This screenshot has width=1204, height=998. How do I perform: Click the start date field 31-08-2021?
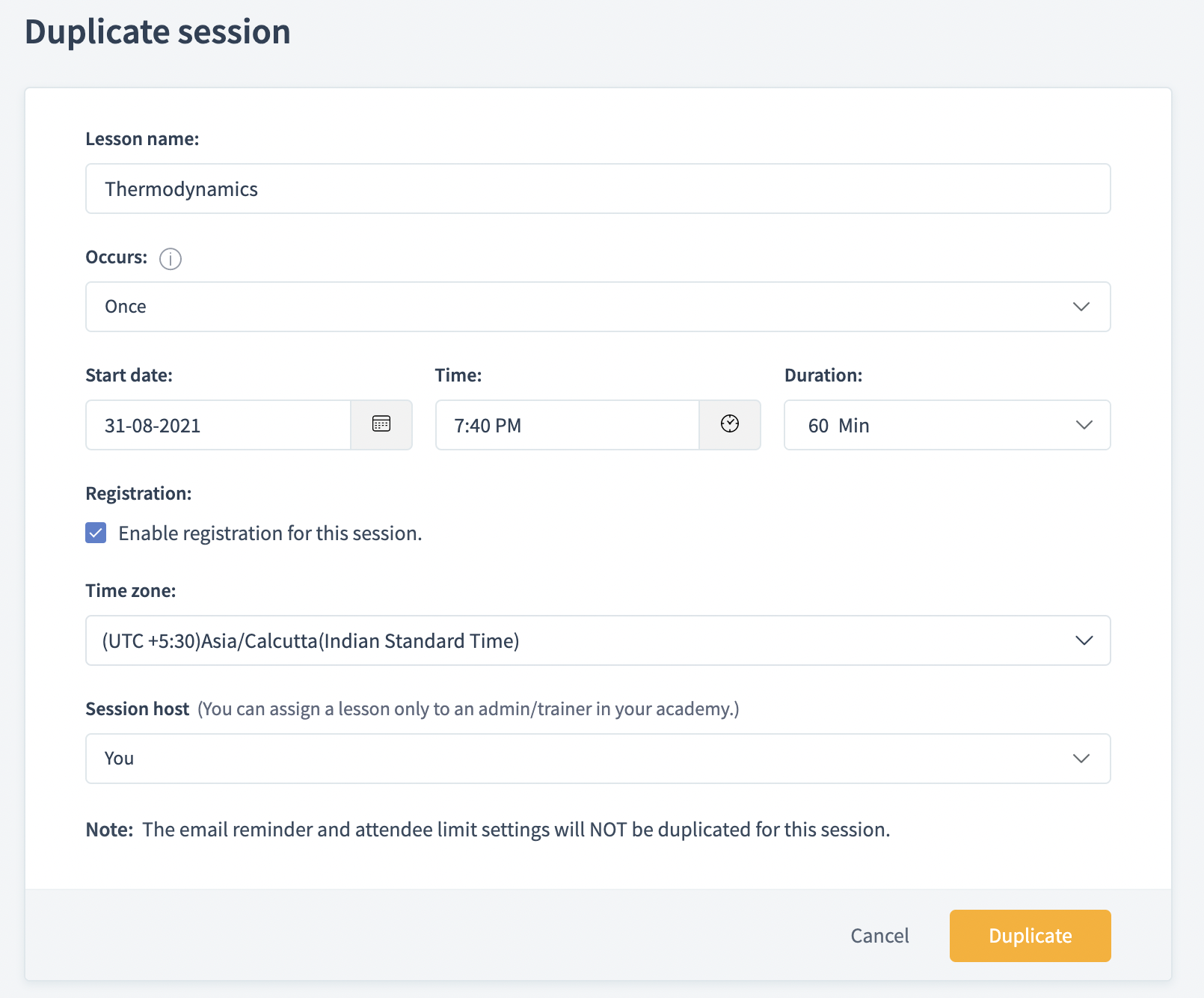pyautogui.click(x=218, y=425)
